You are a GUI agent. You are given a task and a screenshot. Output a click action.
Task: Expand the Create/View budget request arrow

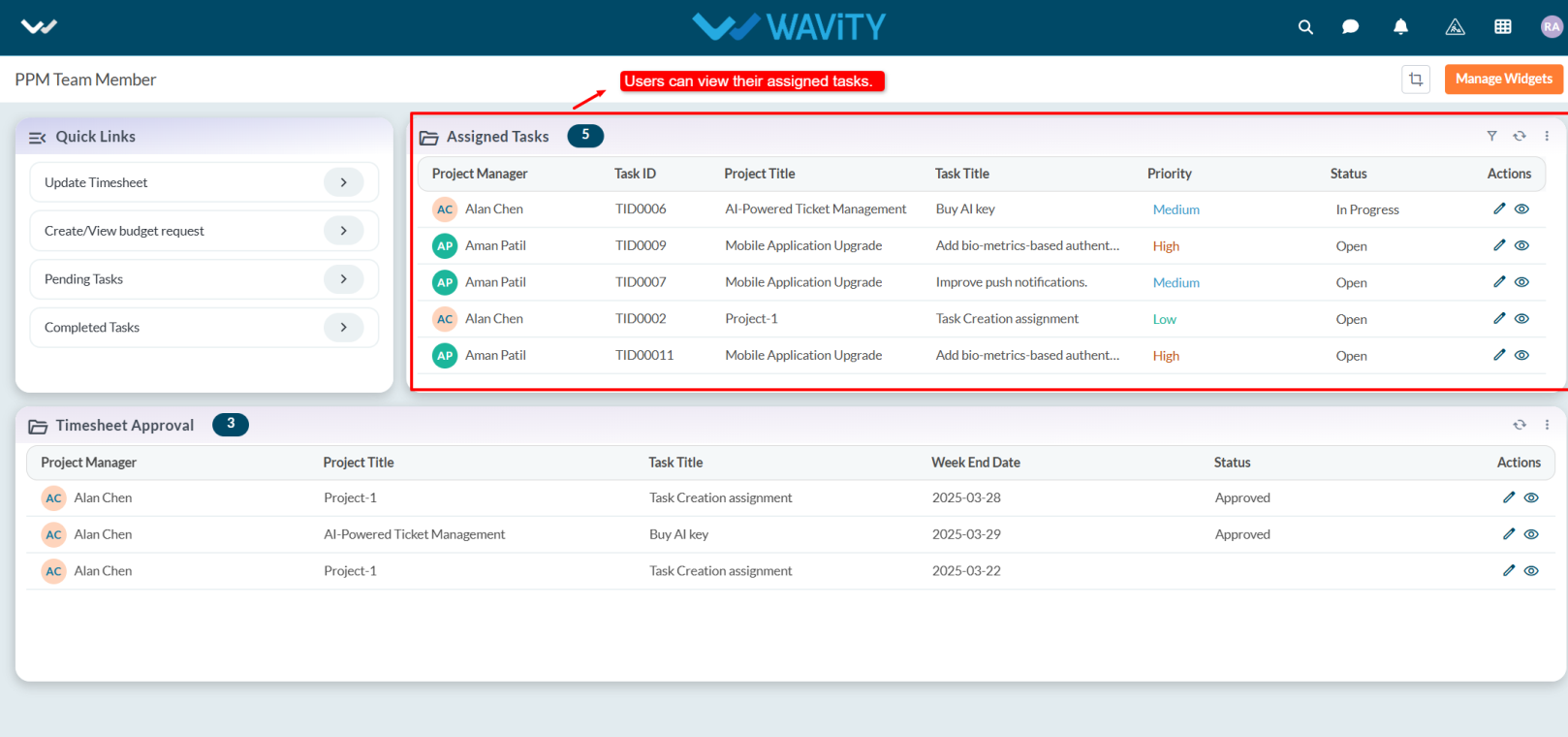[344, 231]
